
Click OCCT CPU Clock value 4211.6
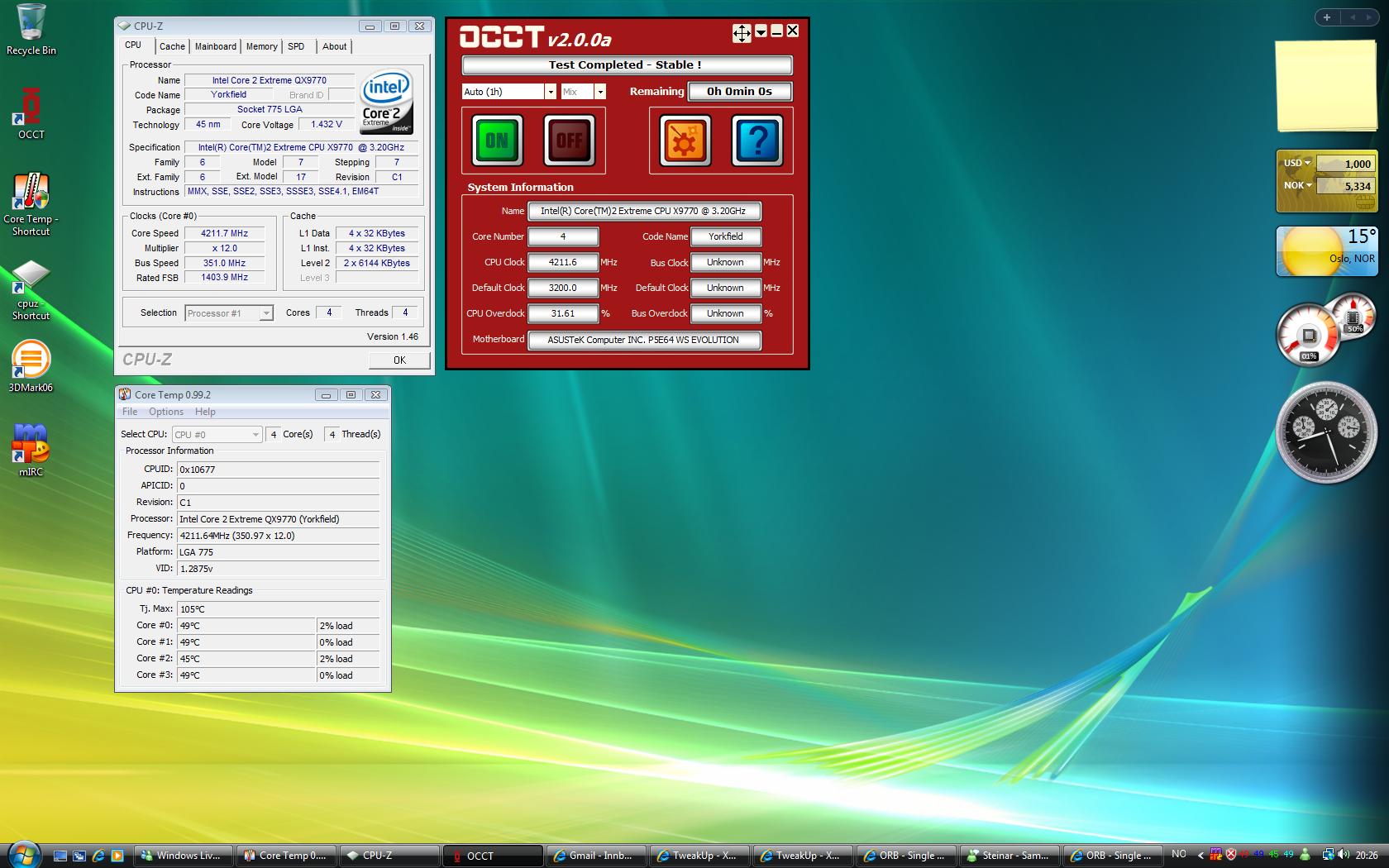pos(563,262)
